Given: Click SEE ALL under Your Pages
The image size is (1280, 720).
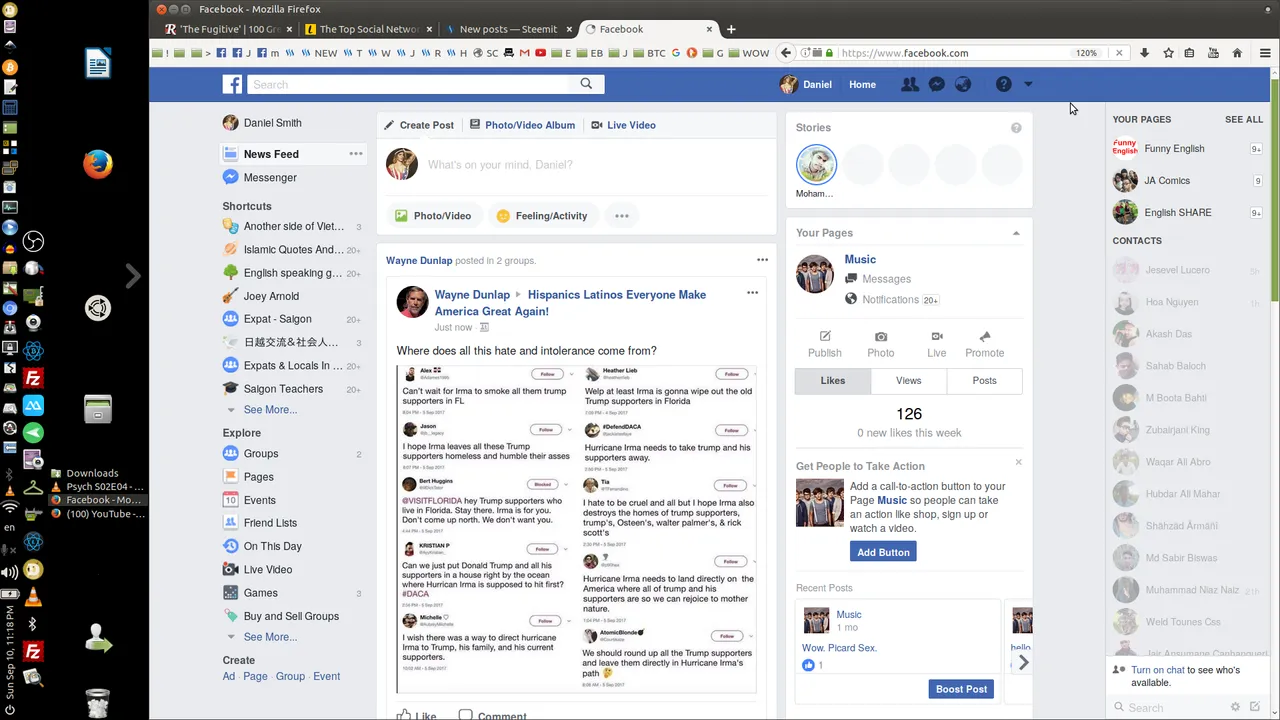Looking at the screenshot, I should click(1244, 119).
